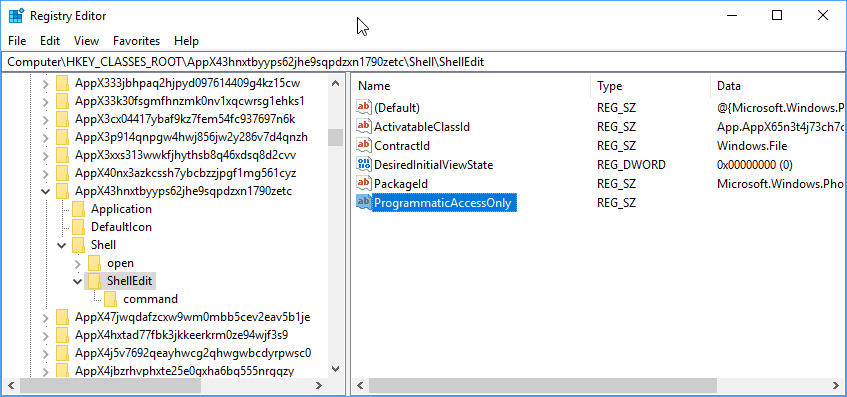Collapse the ShellEdit key chevron

point(78,281)
